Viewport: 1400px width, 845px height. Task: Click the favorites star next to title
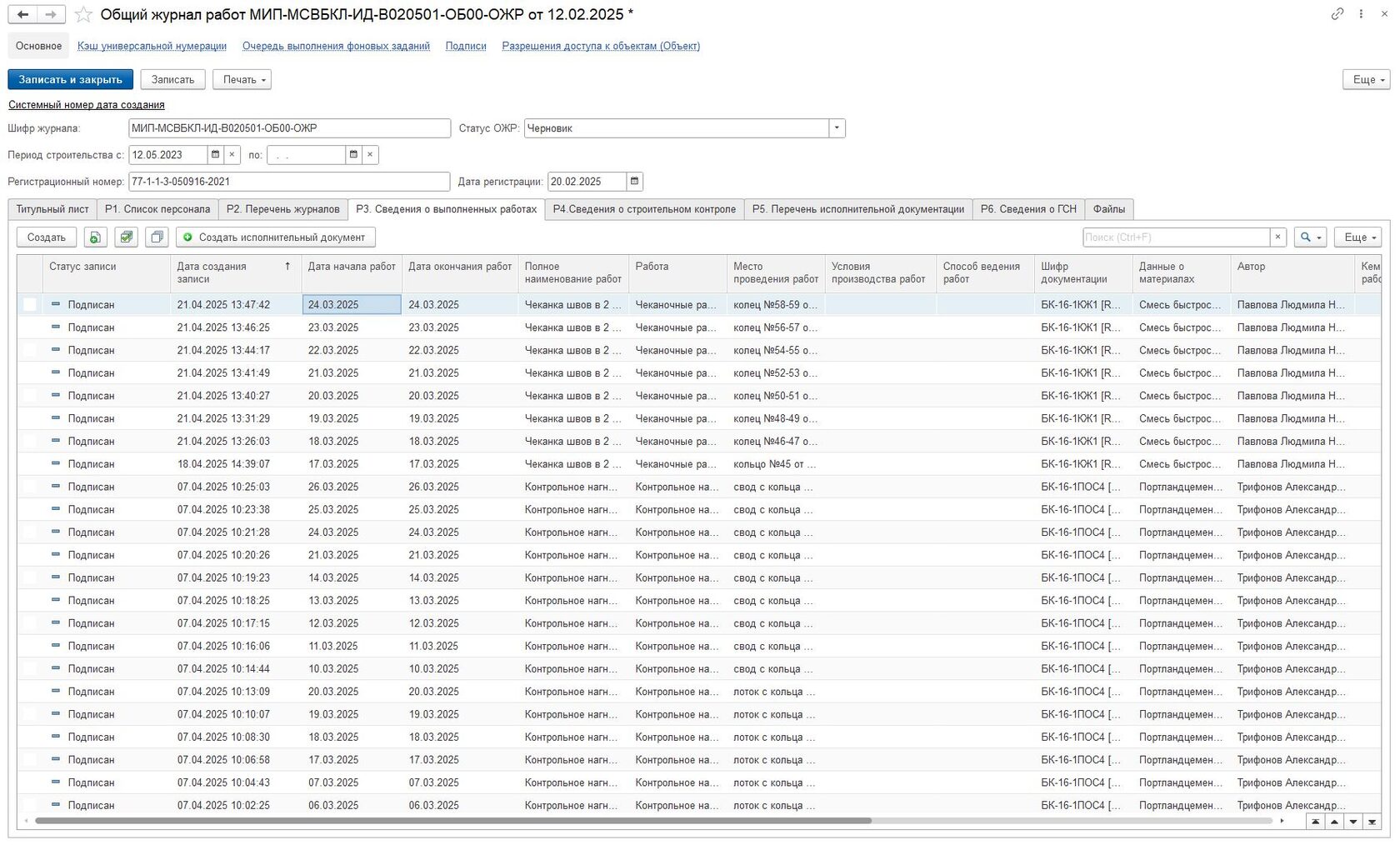click(x=83, y=15)
